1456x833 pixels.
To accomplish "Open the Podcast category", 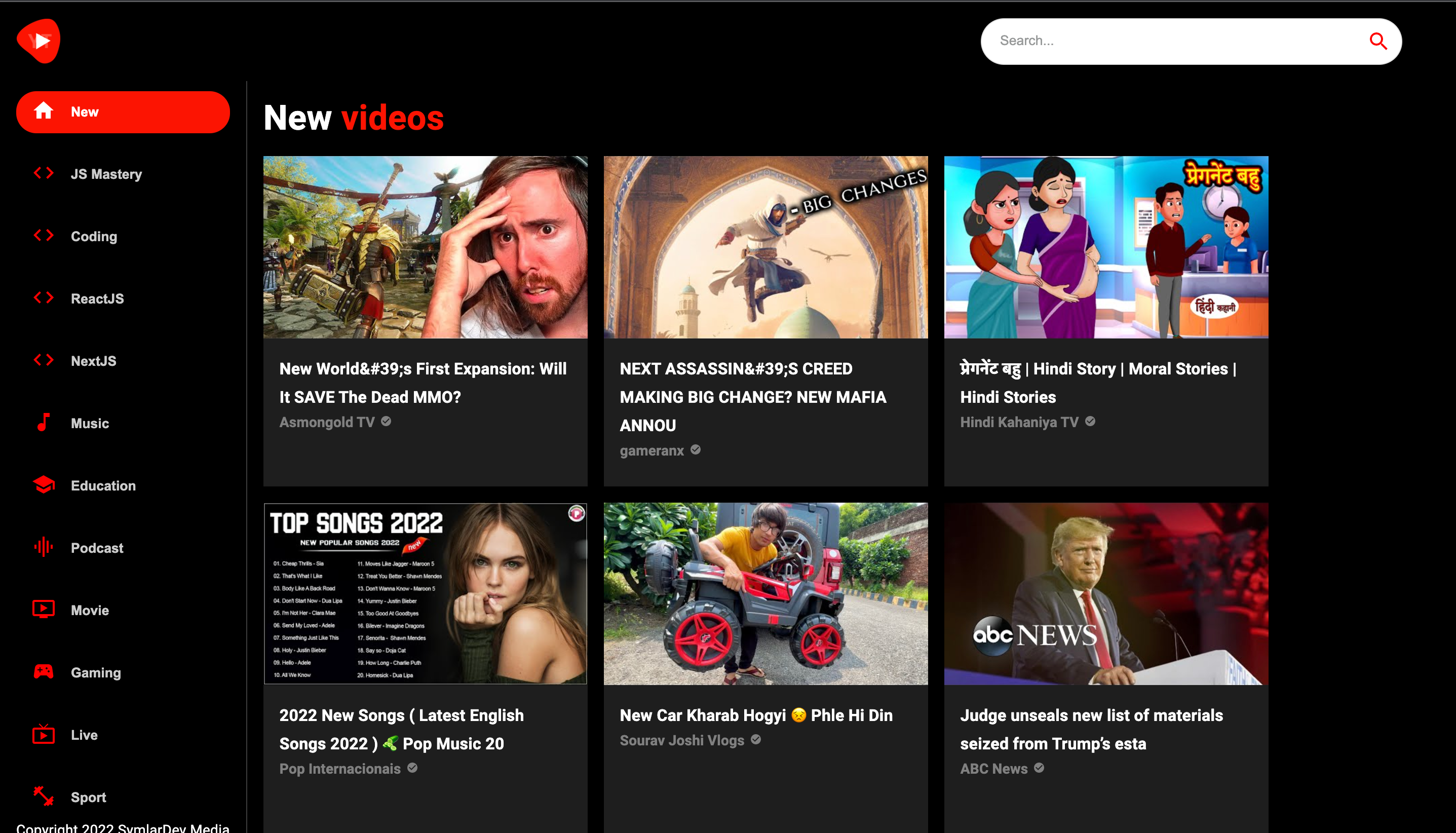I will [123, 548].
